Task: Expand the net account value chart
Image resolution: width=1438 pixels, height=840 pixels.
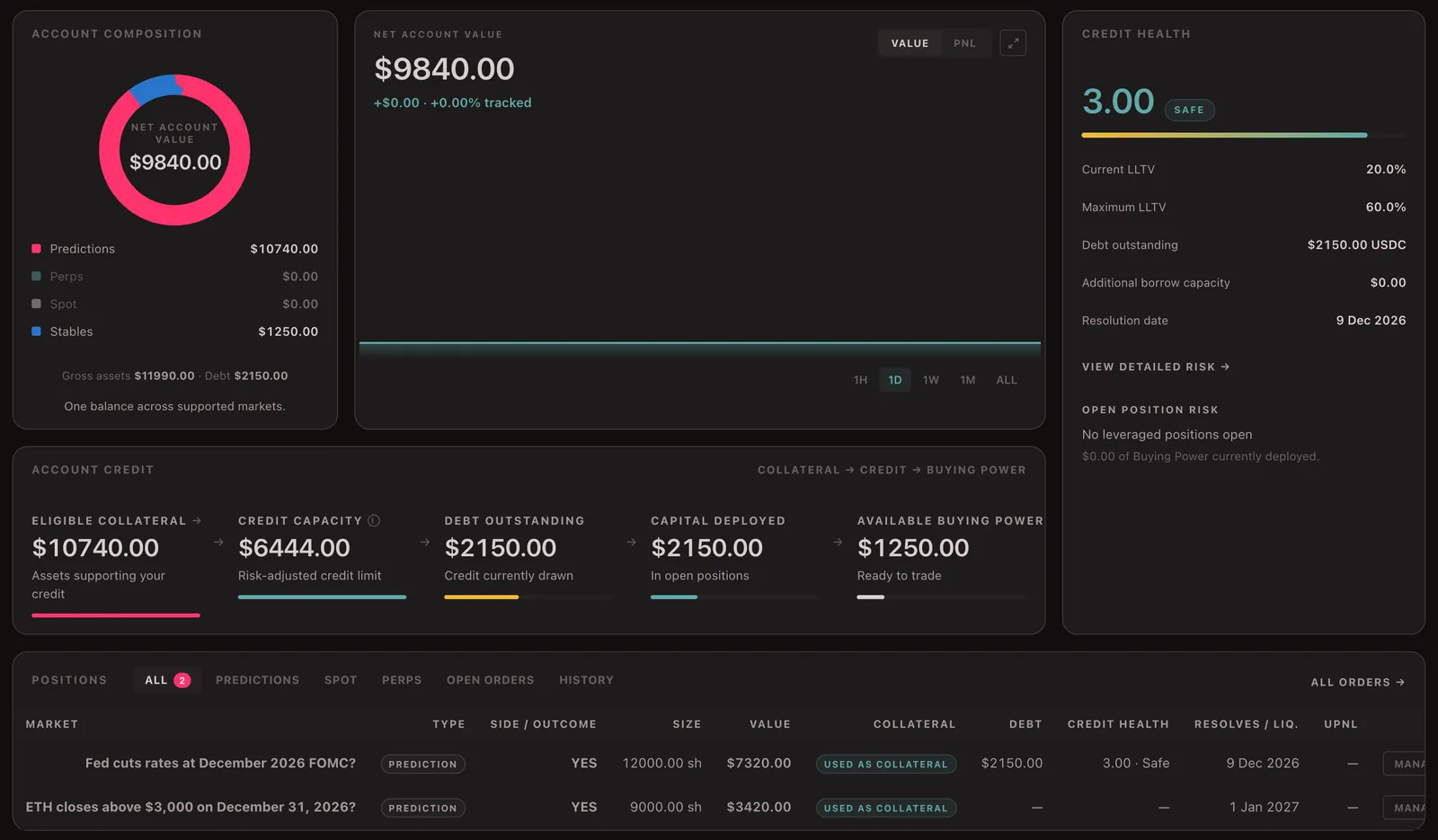Action: coord(1013,43)
